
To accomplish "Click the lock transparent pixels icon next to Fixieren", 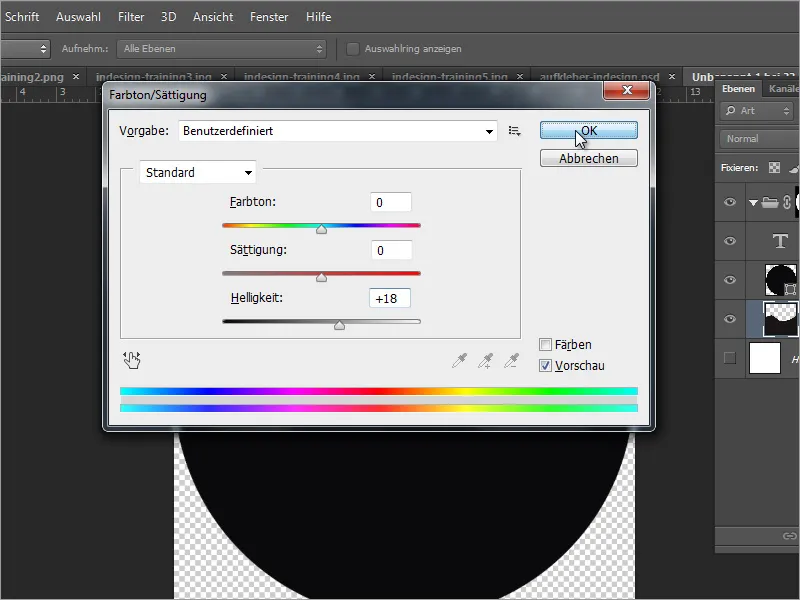I will (x=774, y=167).
